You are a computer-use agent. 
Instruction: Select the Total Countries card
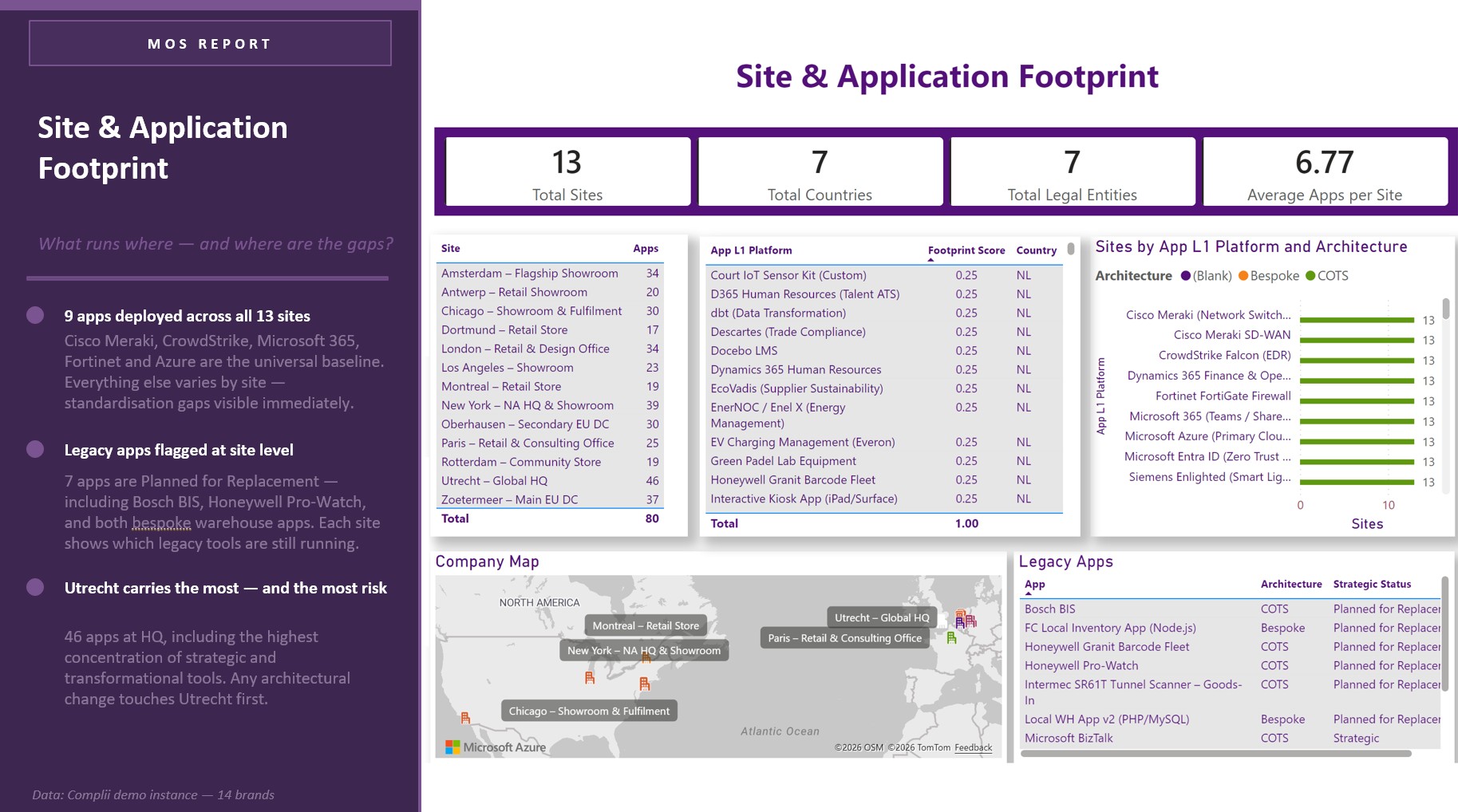pyautogui.click(x=820, y=171)
